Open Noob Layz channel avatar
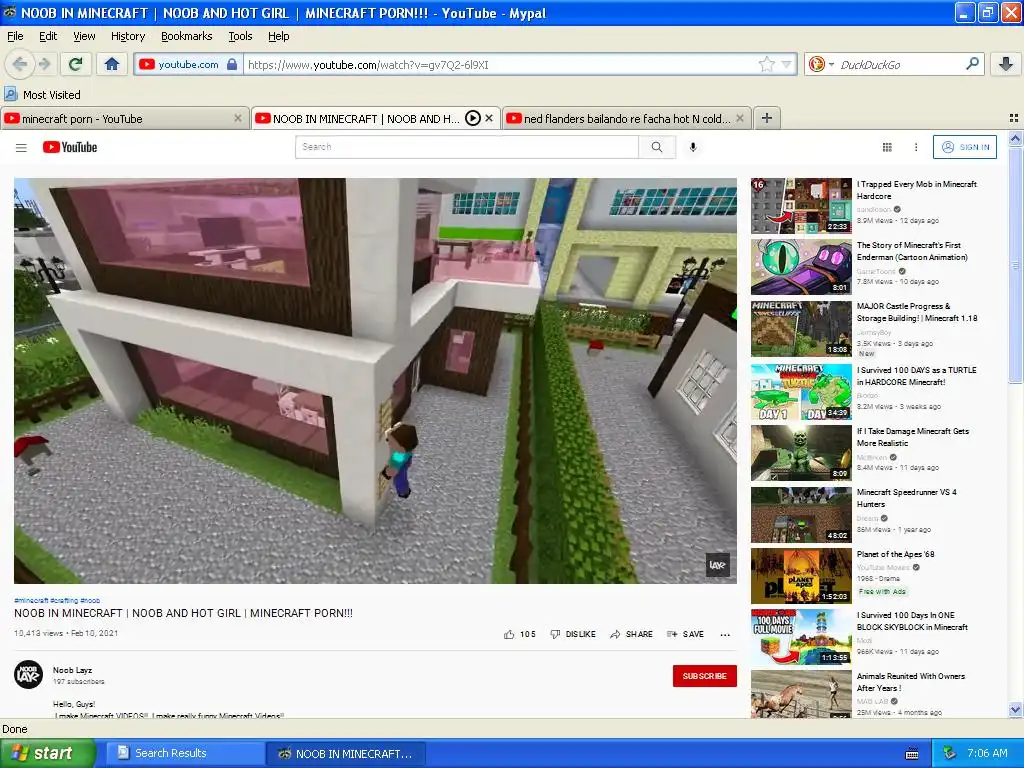 click(28, 675)
